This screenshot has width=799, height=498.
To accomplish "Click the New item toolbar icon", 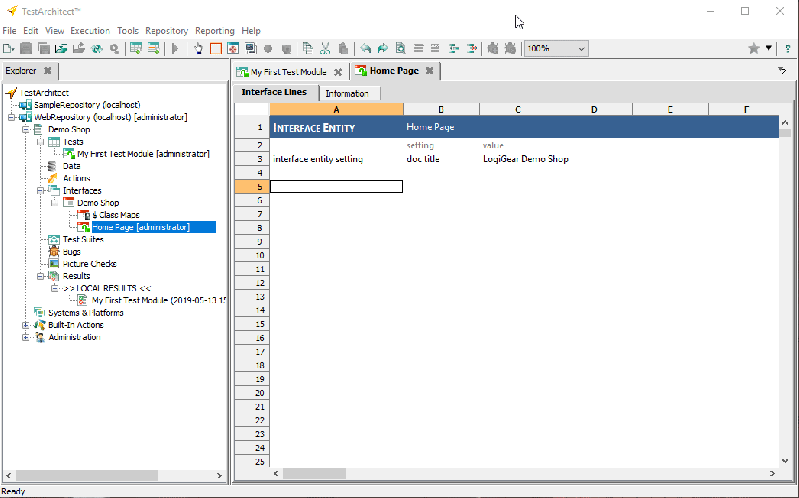I will point(9,48).
